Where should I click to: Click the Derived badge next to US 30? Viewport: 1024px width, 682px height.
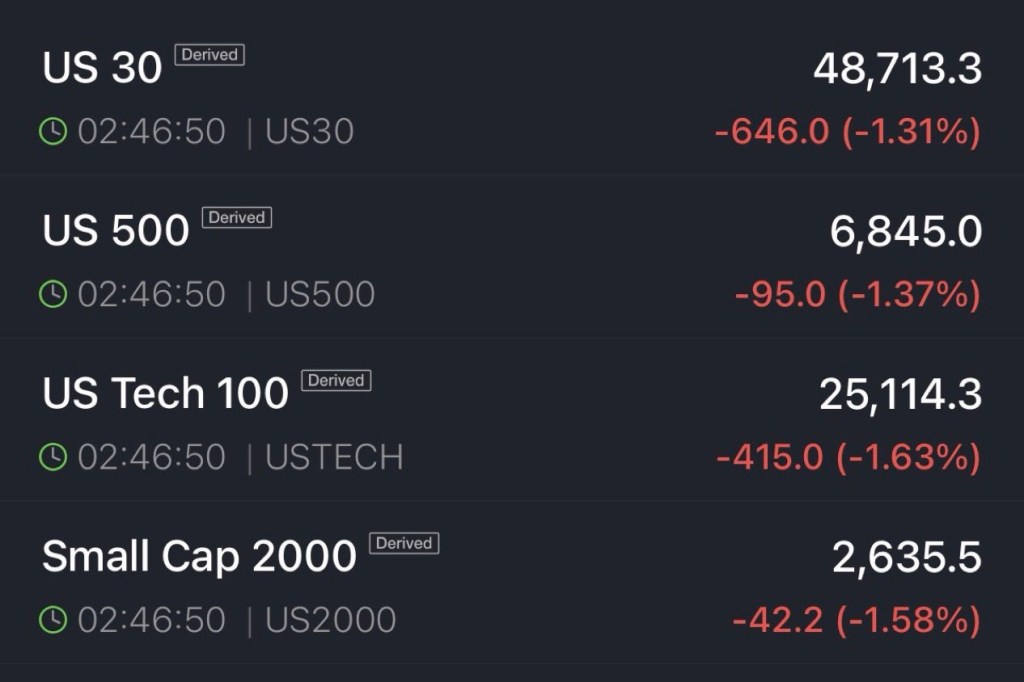[x=210, y=55]
